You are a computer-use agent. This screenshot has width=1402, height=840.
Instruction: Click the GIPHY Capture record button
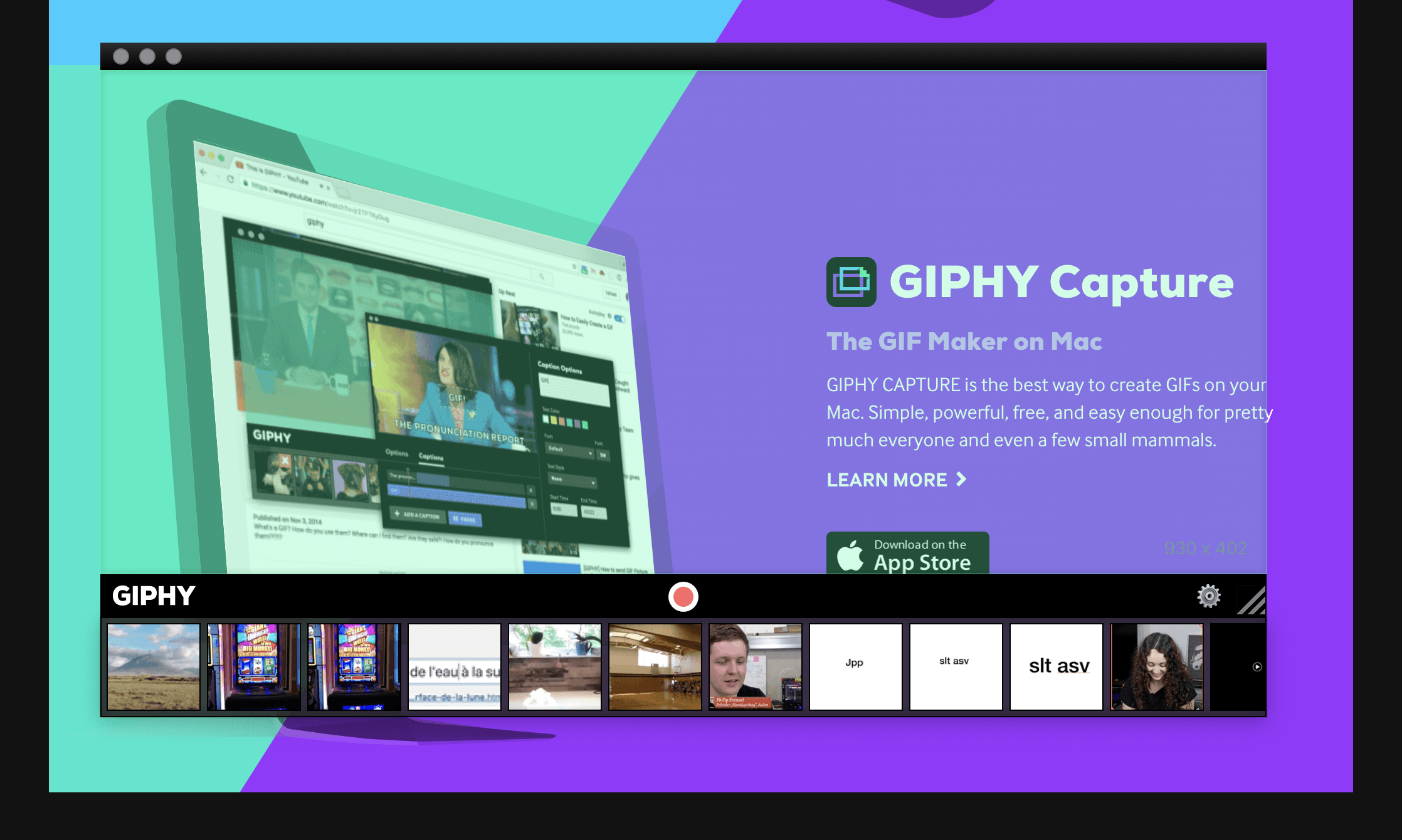[x=684, y=596]
